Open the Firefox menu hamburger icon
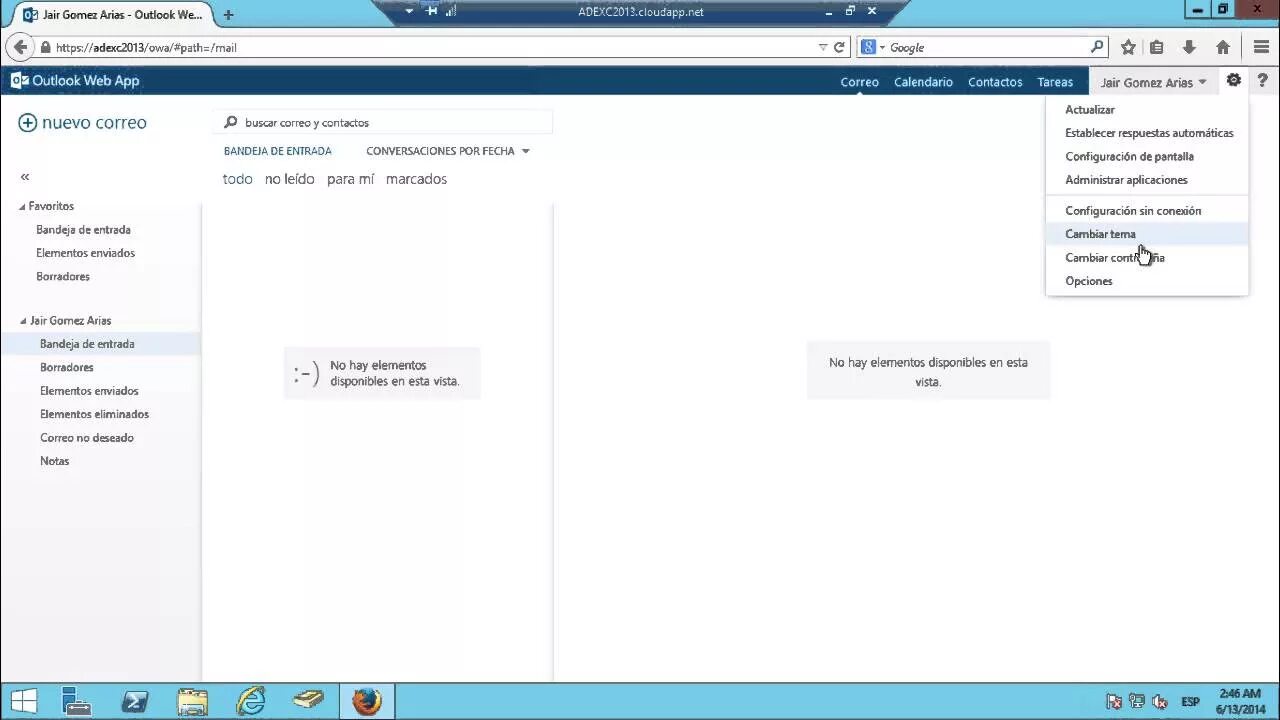1280x720 pixels. click(x=1261, y=47)
